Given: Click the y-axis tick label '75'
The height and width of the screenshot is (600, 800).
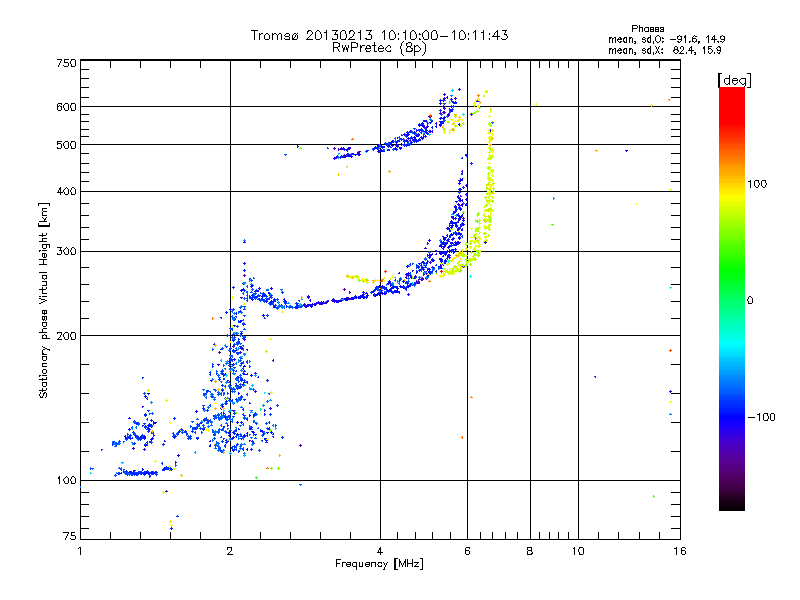Looking at the screenshot, I should (x=70, y=536).
